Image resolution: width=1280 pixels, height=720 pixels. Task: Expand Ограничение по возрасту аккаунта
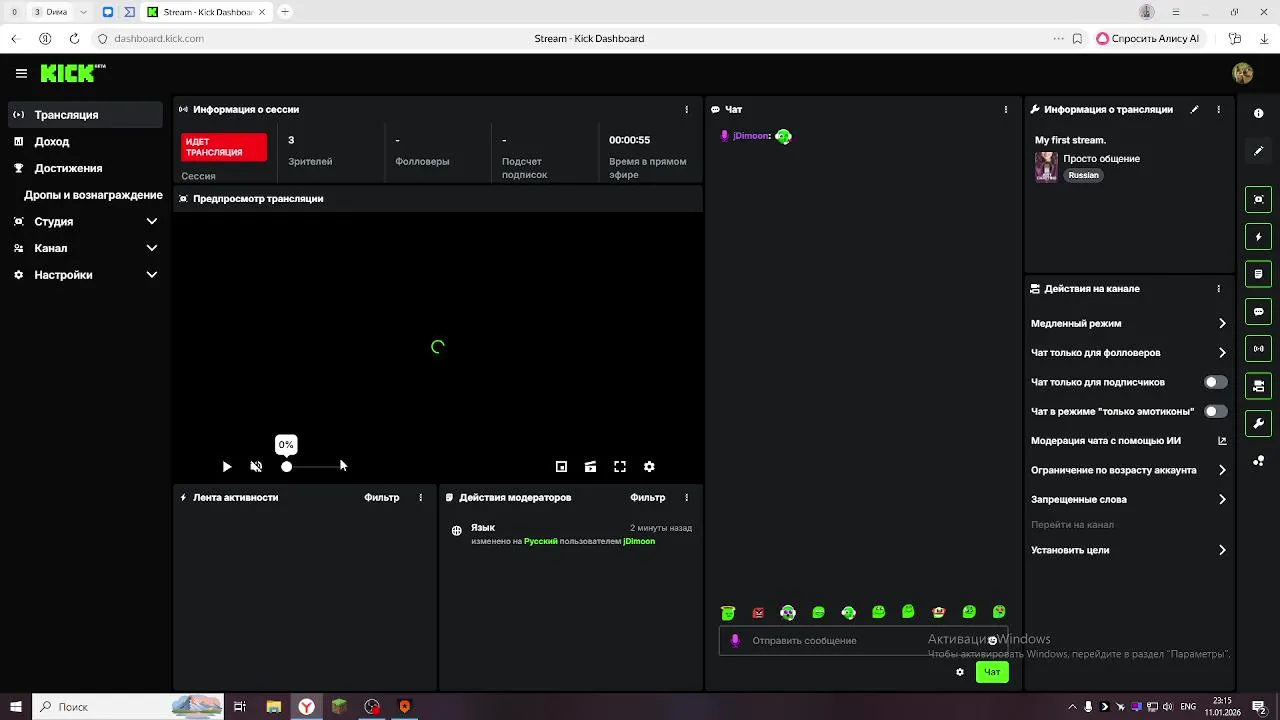pos(1129,470)
